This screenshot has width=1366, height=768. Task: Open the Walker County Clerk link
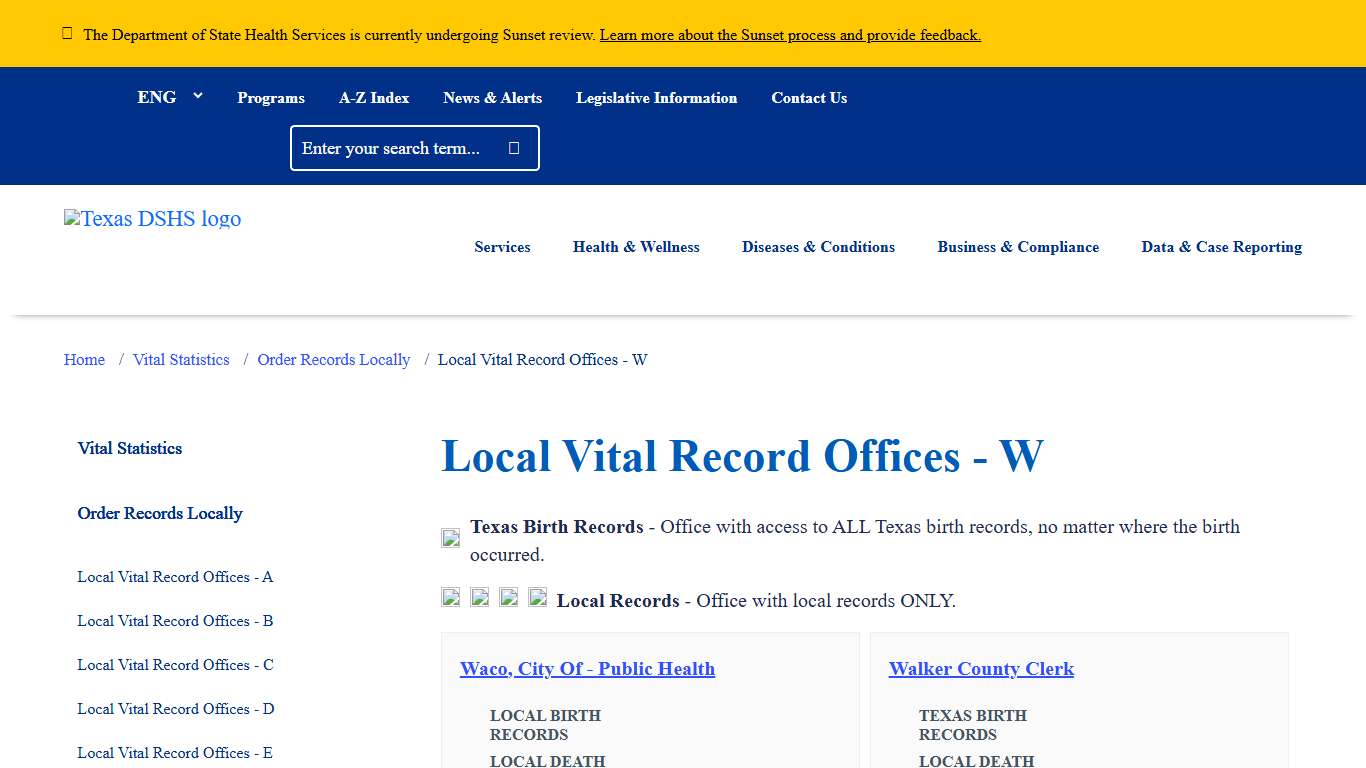[981, 669]
